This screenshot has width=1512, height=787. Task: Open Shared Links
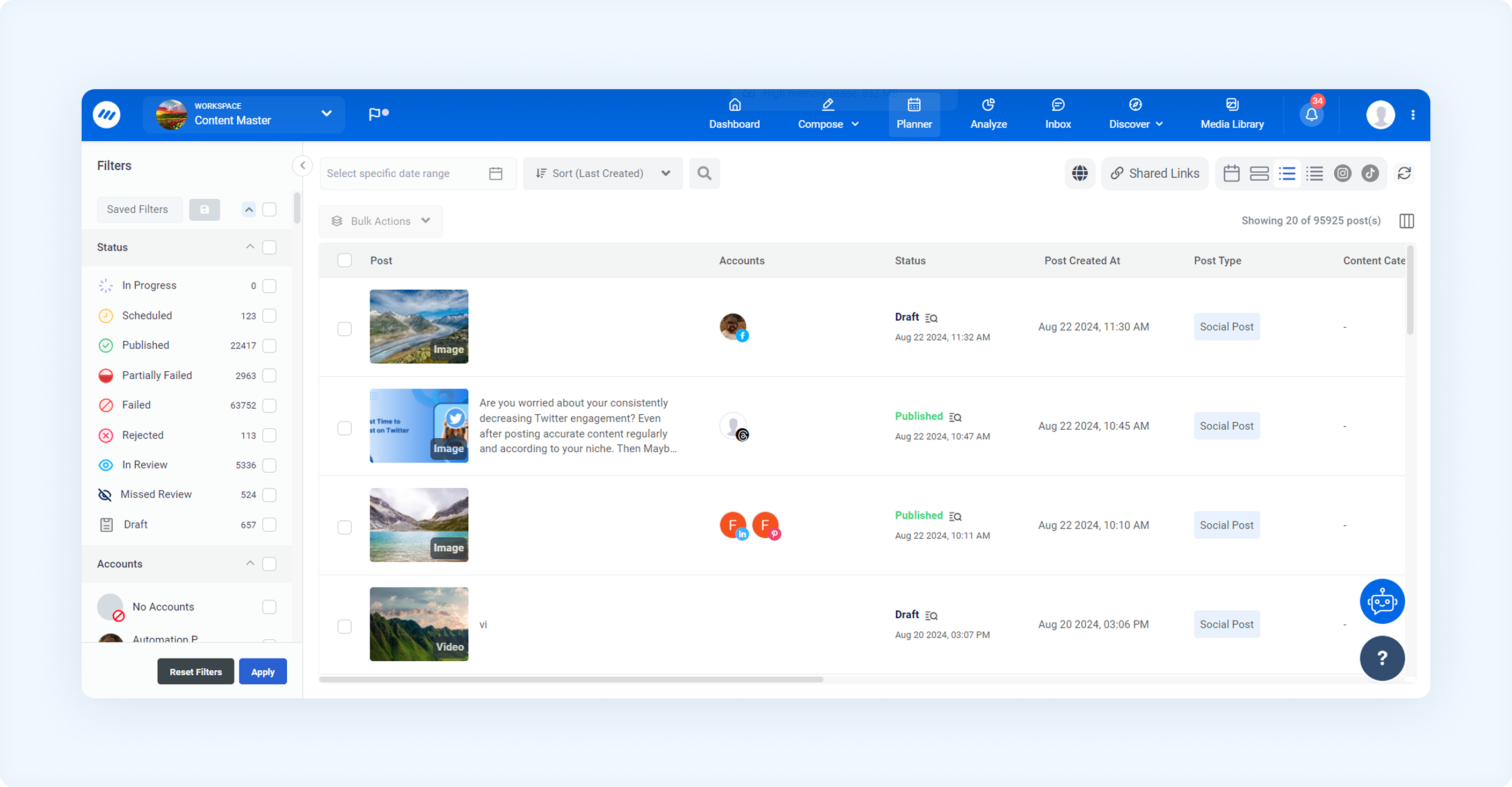[x=1154, y=174]
